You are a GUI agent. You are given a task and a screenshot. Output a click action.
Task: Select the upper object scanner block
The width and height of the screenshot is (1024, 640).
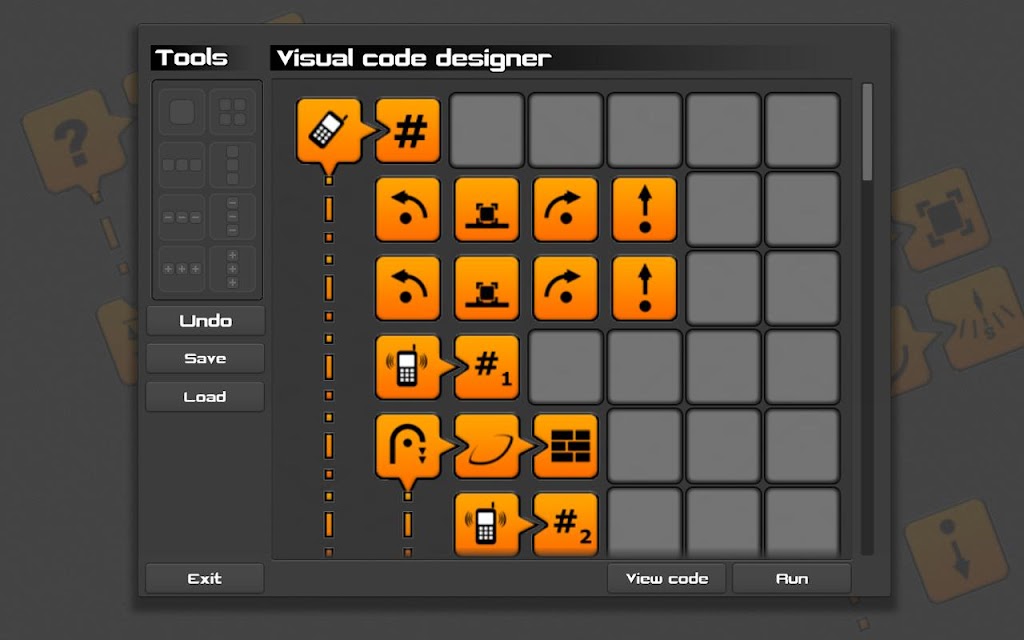(487, 210)
